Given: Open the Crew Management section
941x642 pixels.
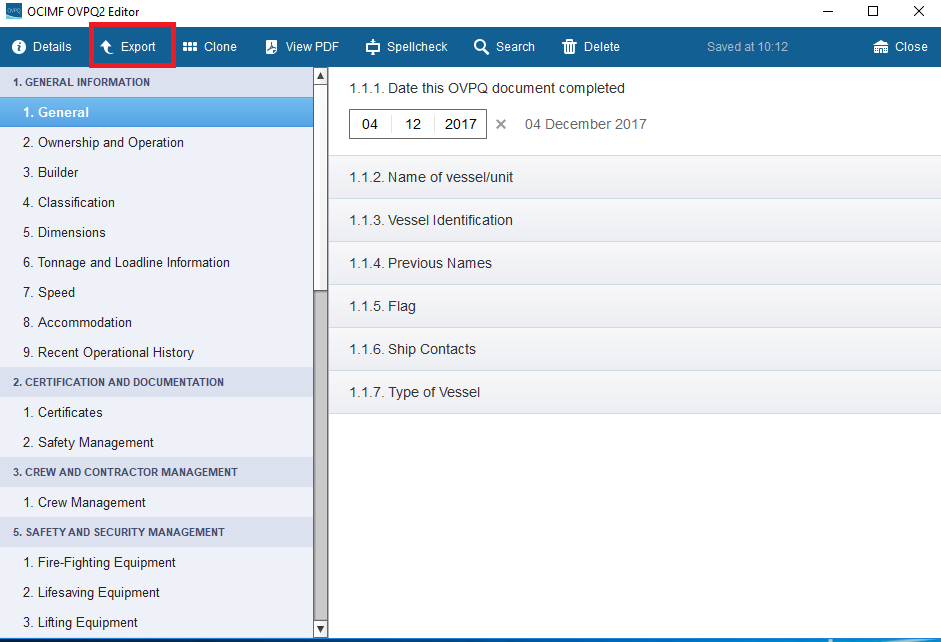Looking at the screenshot, I should click(x=156, y=502).
